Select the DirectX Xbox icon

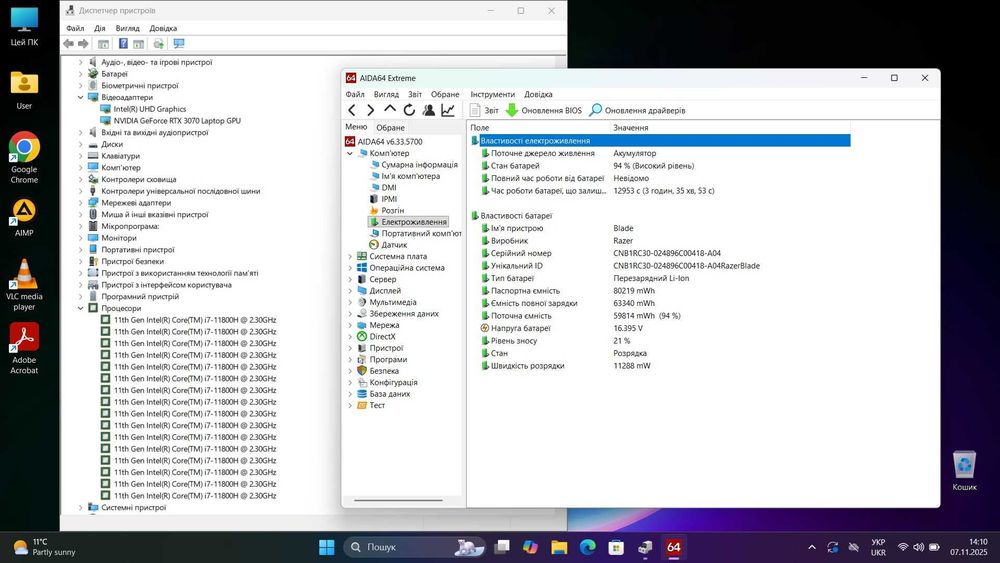[x=362, y=337]
